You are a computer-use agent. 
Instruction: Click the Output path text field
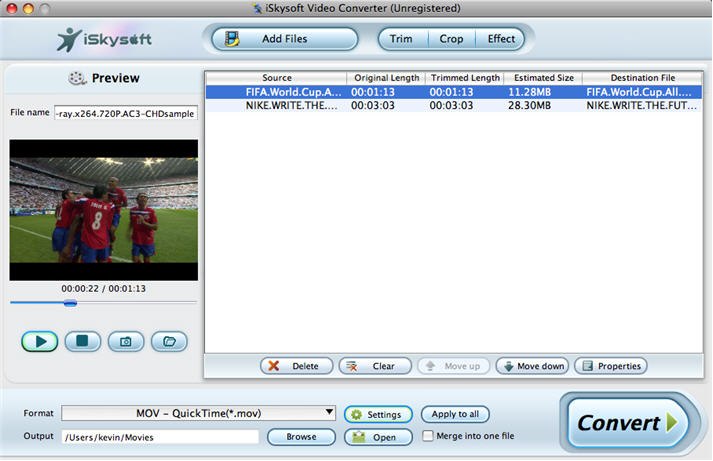point(160,437)
